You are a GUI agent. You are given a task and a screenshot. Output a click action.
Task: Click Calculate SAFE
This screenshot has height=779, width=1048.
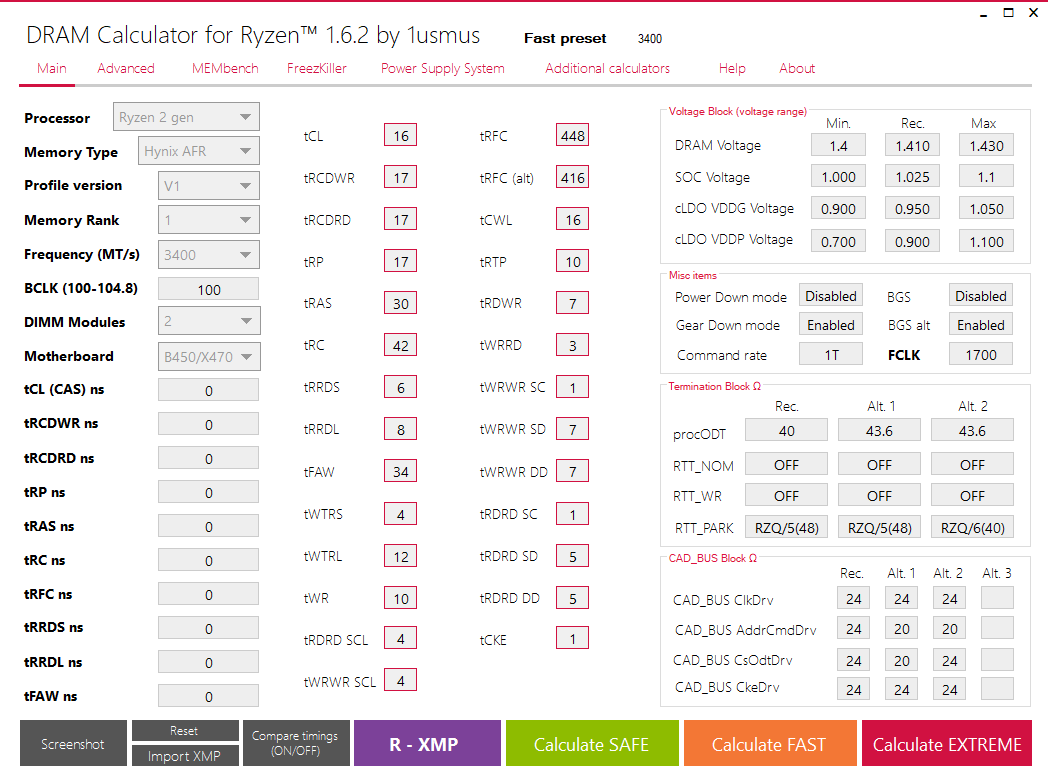coord(592,744)
